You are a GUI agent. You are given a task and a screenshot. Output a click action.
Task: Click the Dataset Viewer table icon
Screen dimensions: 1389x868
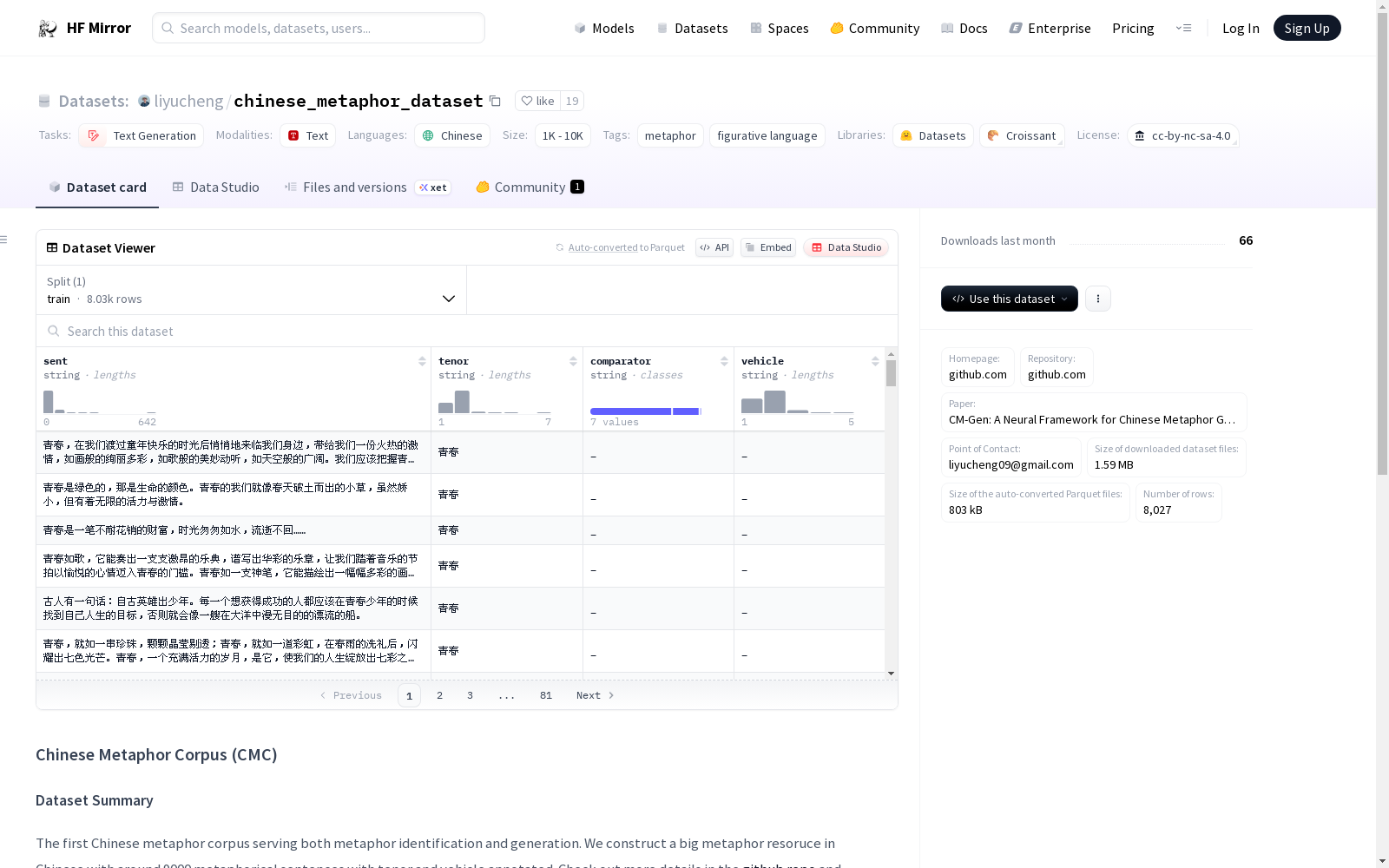52,247
